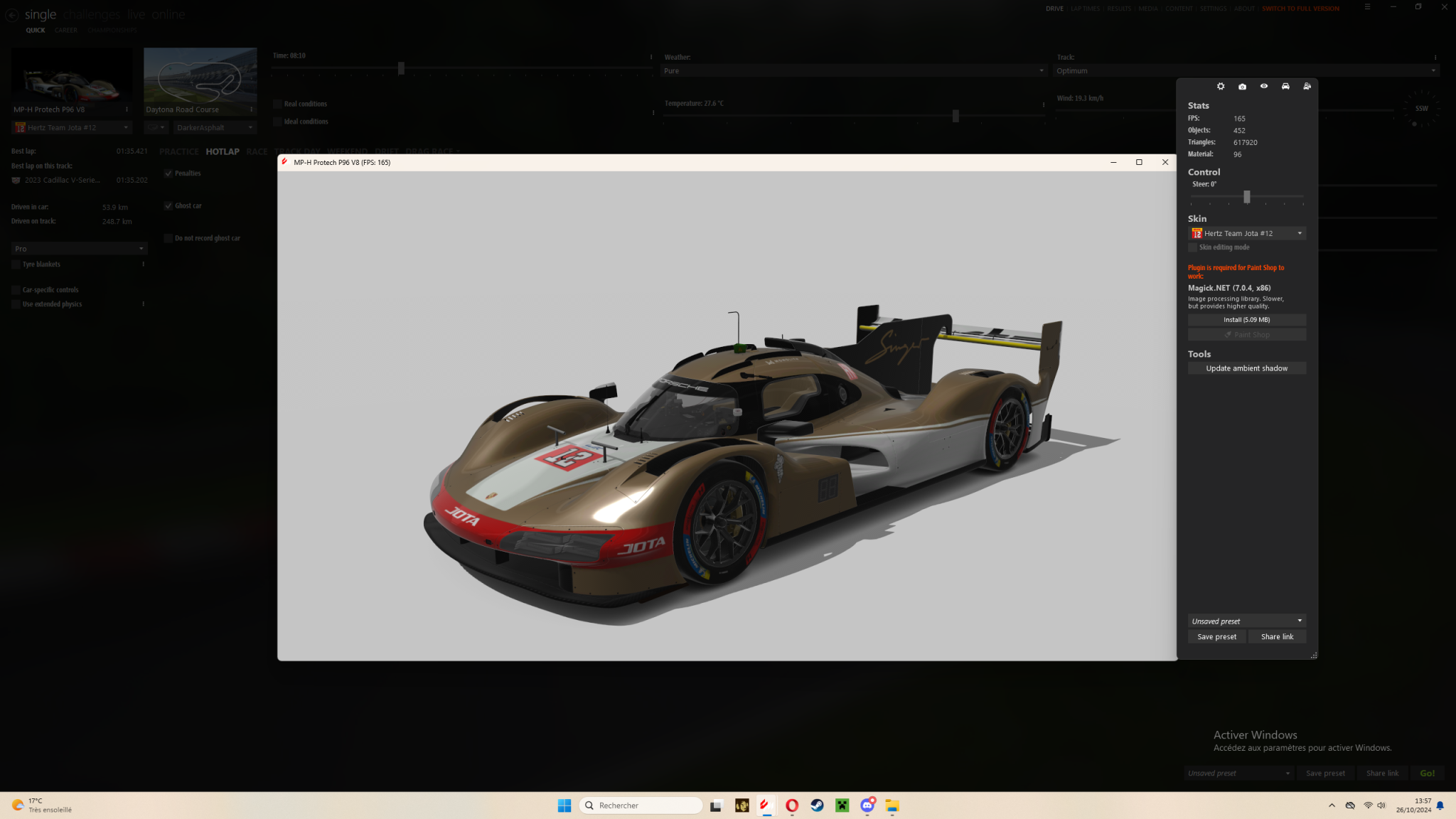Image resolution: width=1456 pixels, height=819 pixels.
Task: Open the bottom Unsaved preset dropdown
Action: click(x=1238, y=773)
